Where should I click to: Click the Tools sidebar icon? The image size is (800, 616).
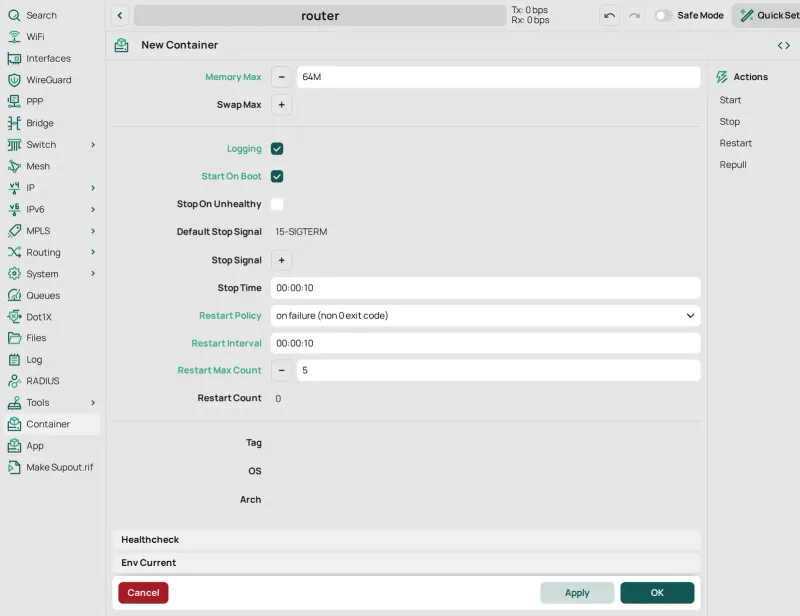point(14,403)
